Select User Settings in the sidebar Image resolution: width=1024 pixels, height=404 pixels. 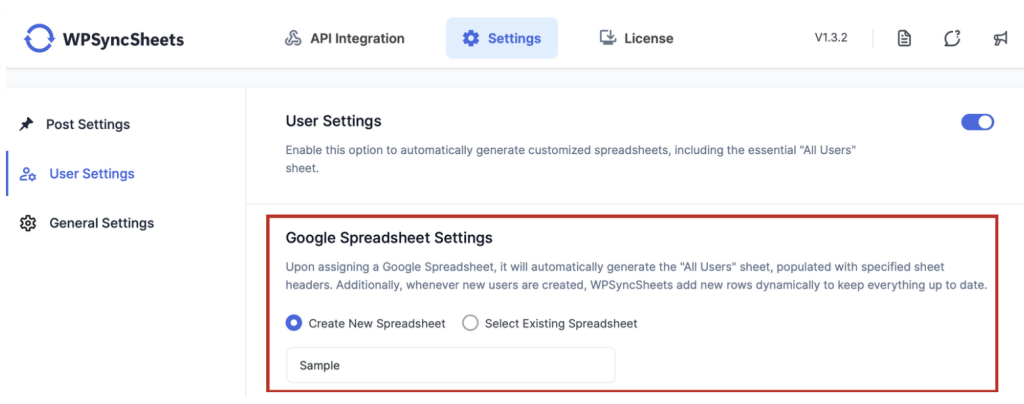click(77, 174)
